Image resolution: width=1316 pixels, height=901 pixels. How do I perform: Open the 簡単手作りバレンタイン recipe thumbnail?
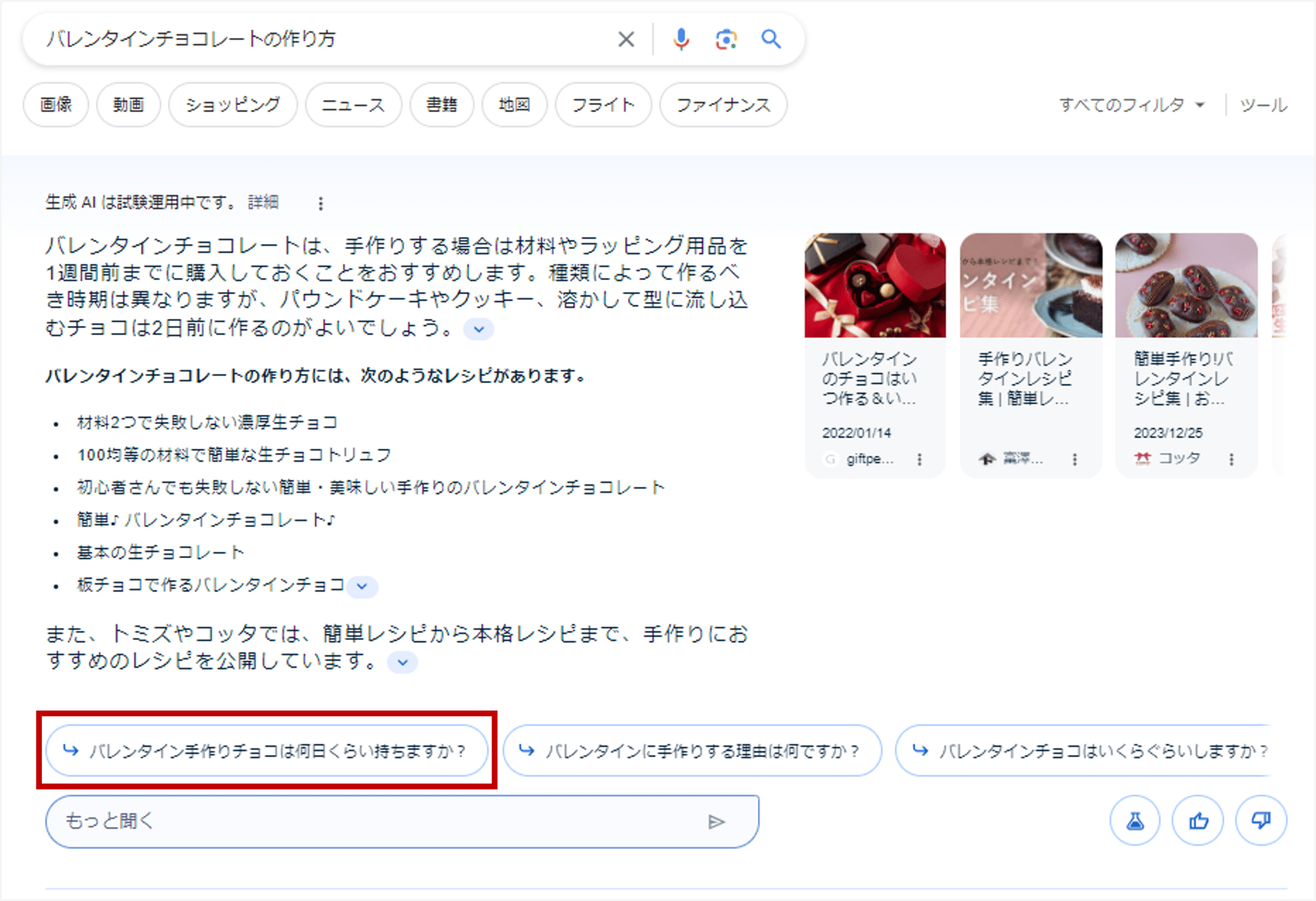[x=1185, y=285]
